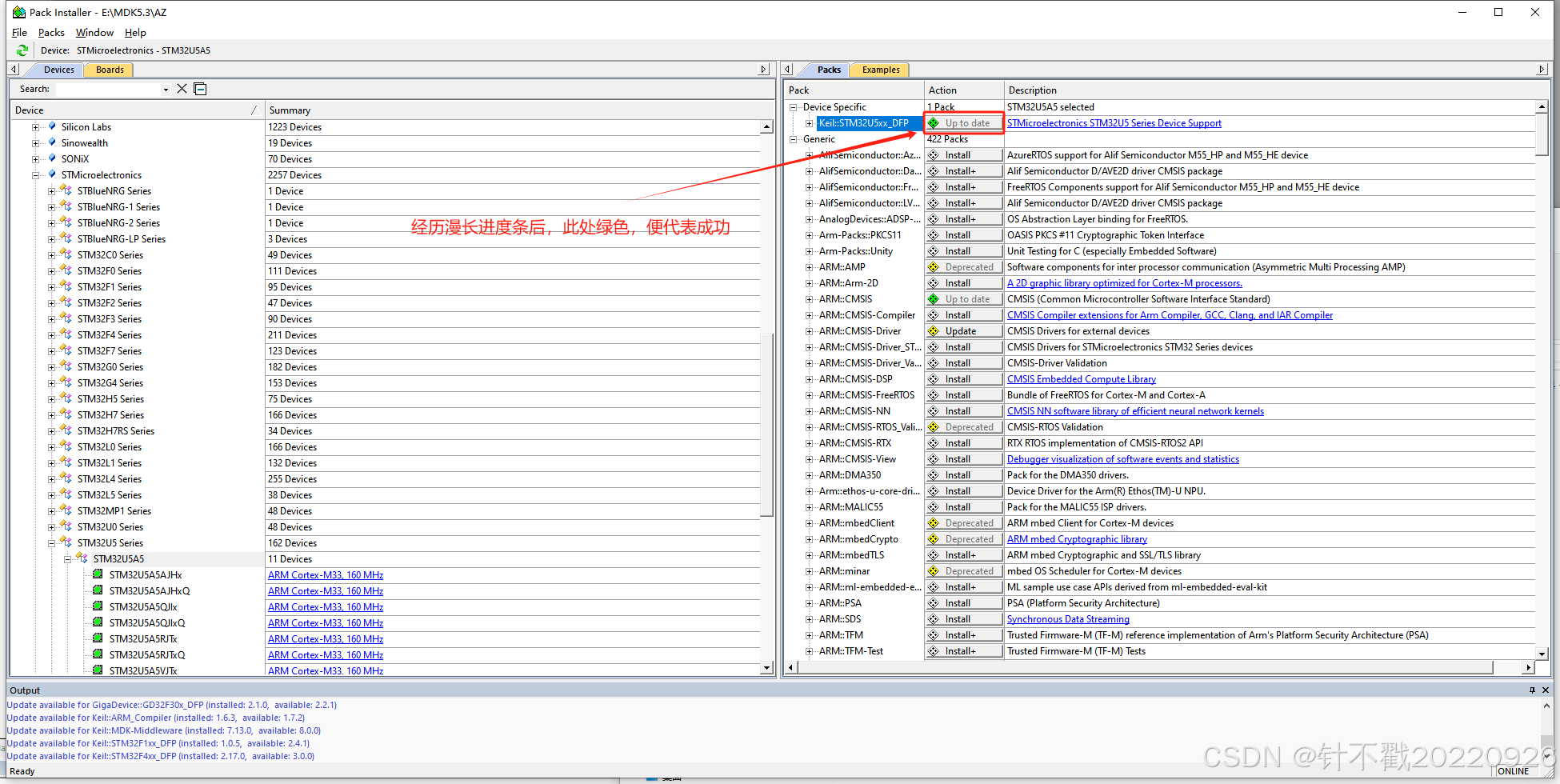Viewport: 1560px width, 784px height.
Task: Click the green up-to-date icon for ARM::CMSIS
Action: pyautogui.click(x=934, y=299)
